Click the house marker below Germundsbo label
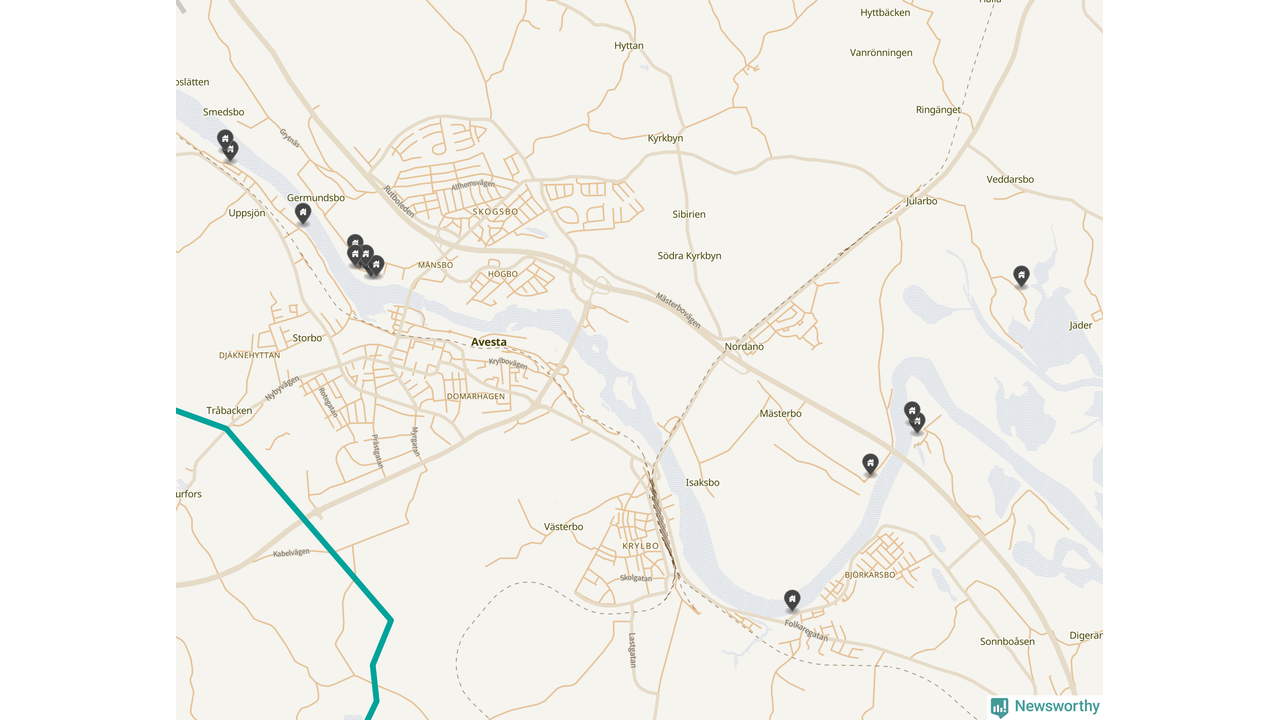 point(303,212)
